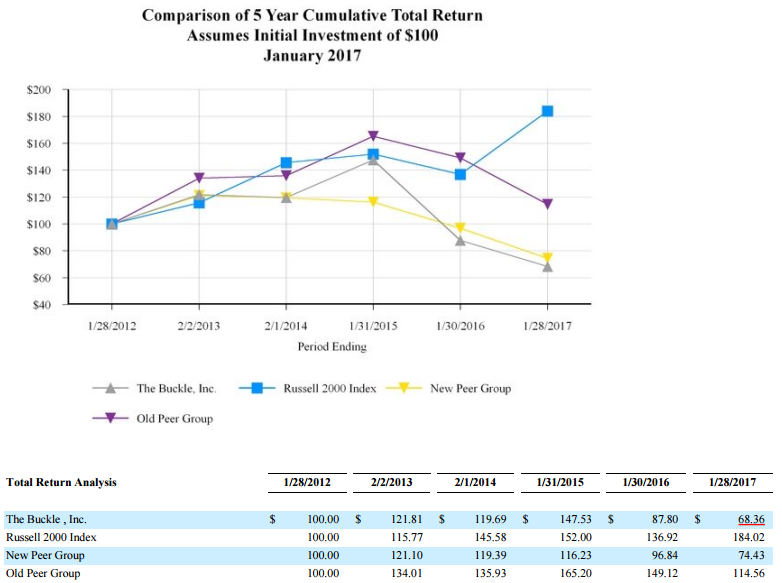Click the Russell 2000 Index blue square legend marker

(x=258, y=388)
